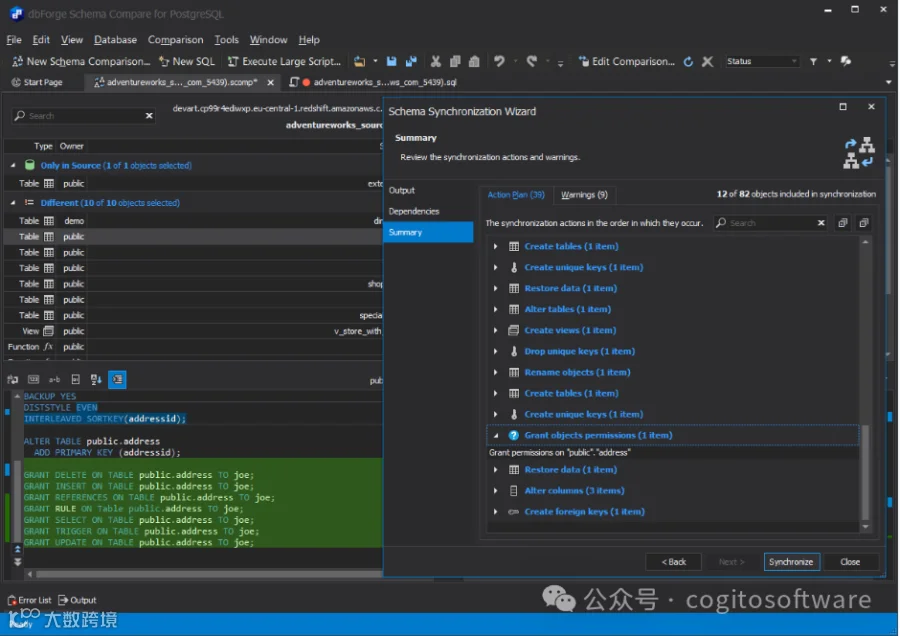
Task: Open the open-file folder icon in toolbar
Action: point(360,61)
